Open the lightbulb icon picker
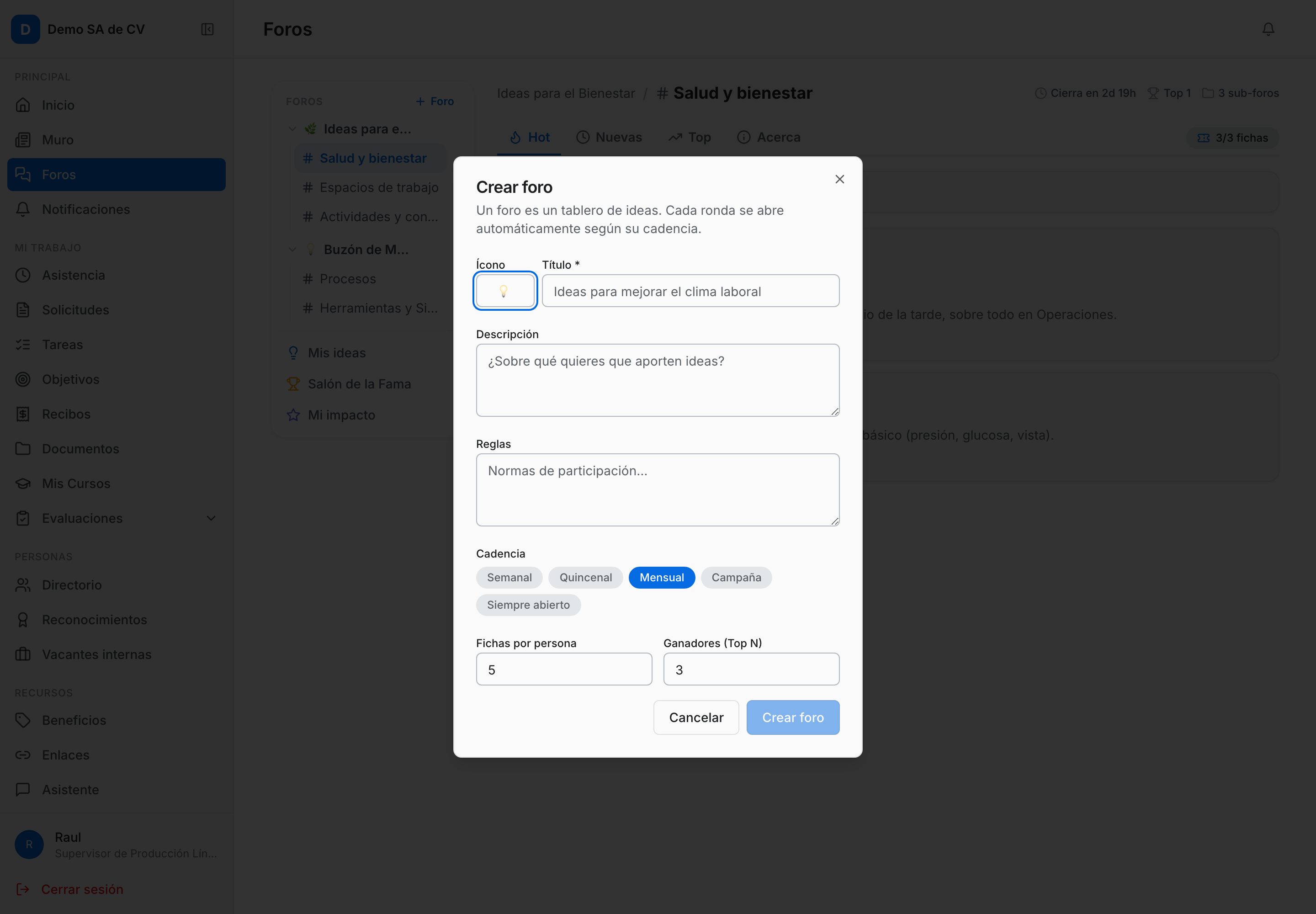The image size is (1316, 914). coord(504,291)
